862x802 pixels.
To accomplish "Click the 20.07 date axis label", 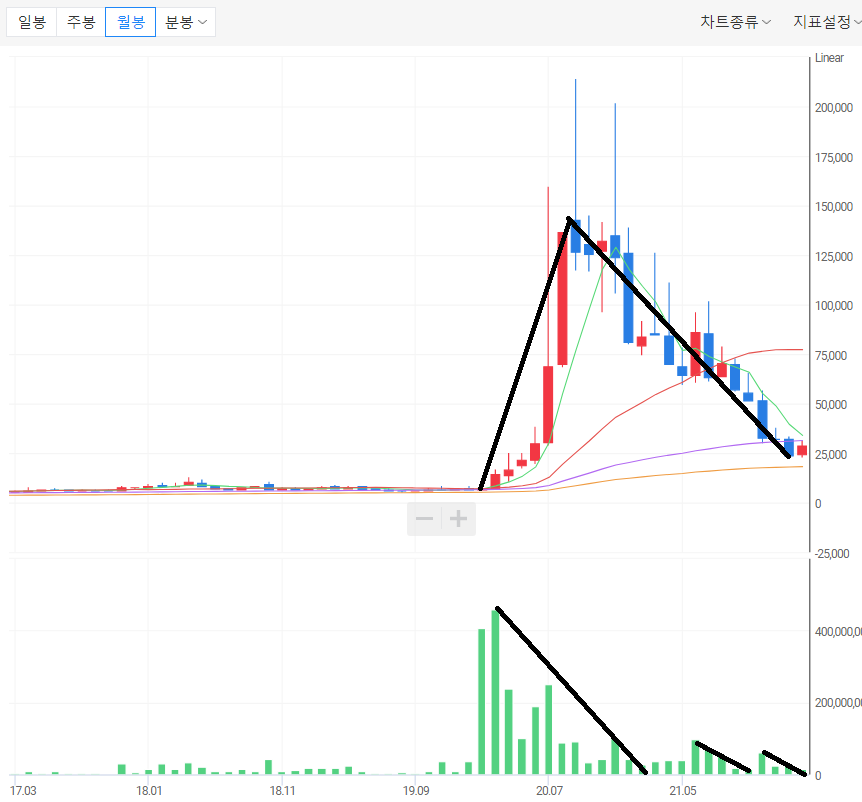I will pos(549,790).
